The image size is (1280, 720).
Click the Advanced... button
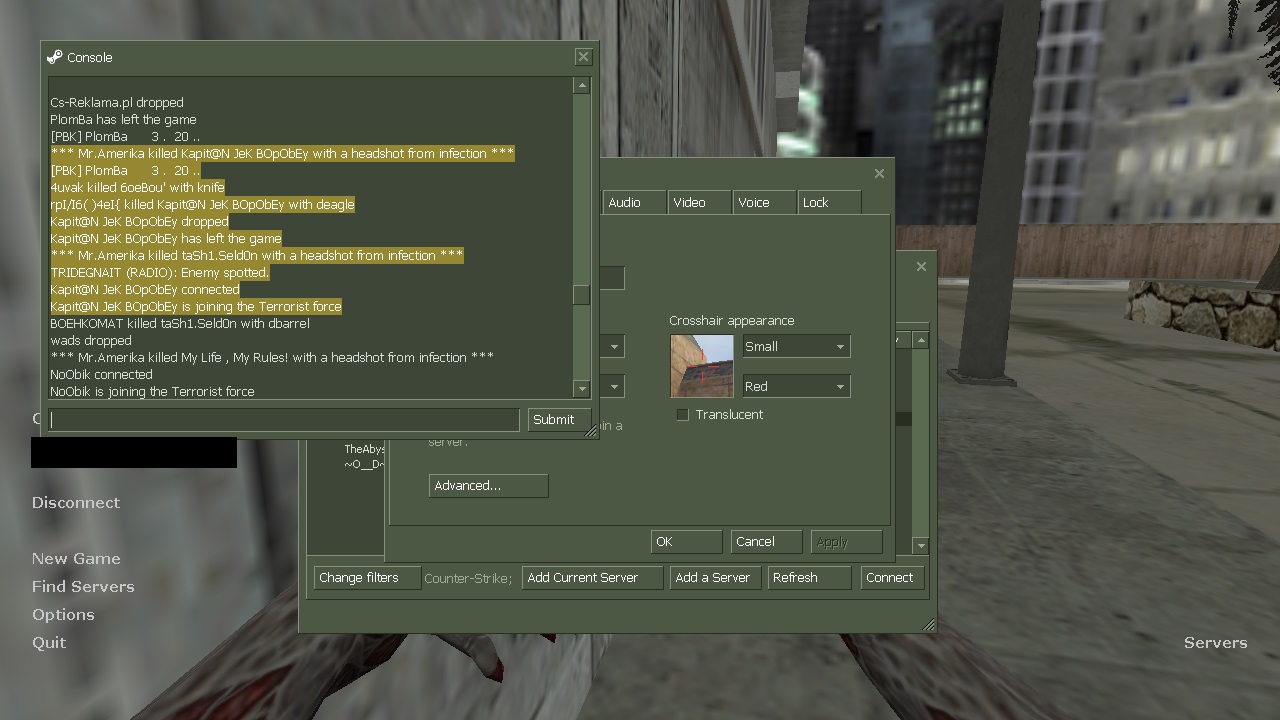point(488,485)
